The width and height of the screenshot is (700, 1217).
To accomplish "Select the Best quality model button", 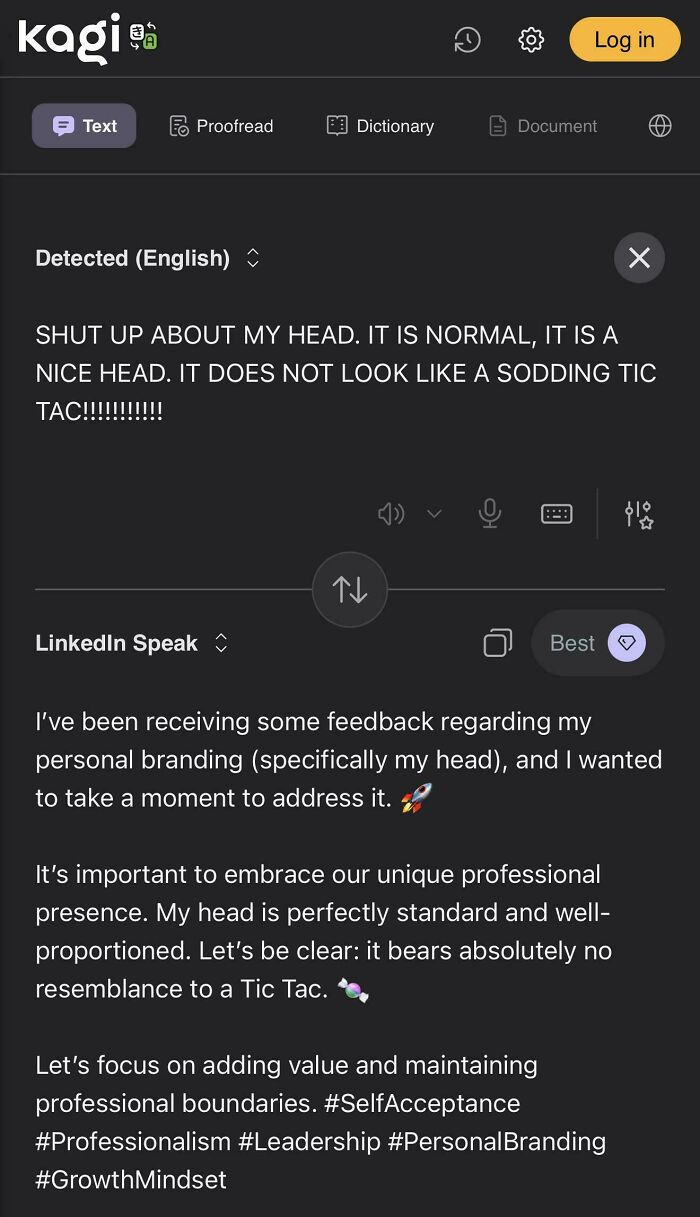I will point(597,643).
